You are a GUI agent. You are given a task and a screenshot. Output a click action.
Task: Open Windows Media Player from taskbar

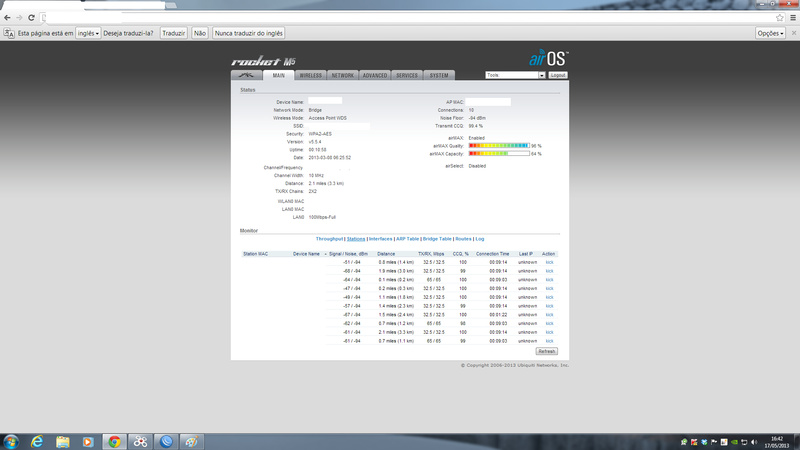(88, 441)
